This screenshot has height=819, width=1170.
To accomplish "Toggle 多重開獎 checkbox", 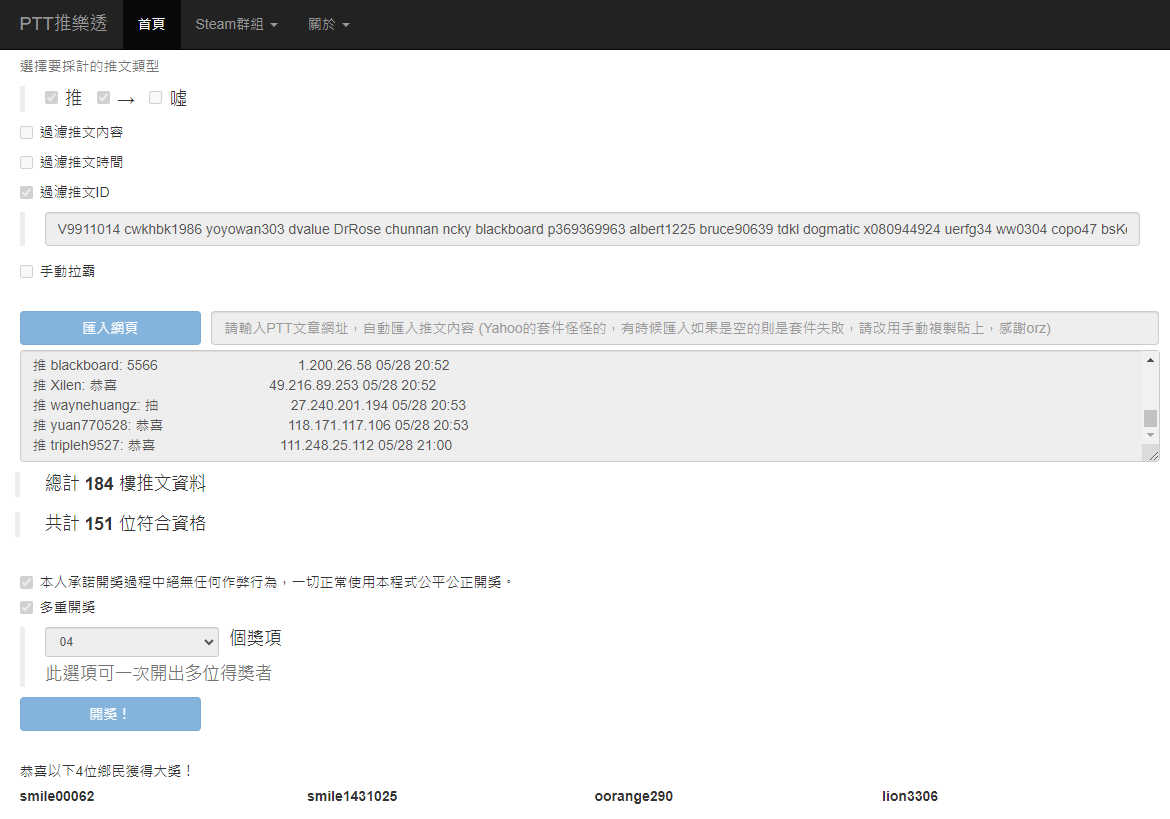I will [x=27, y=608].
